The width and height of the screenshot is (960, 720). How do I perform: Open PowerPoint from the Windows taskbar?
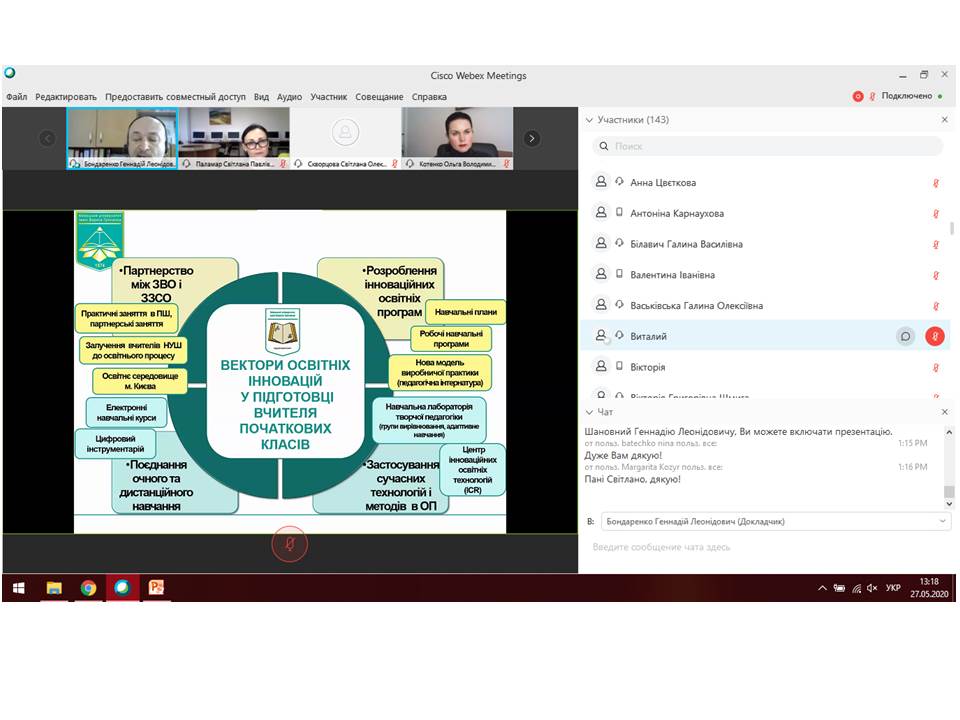(156, 588)
